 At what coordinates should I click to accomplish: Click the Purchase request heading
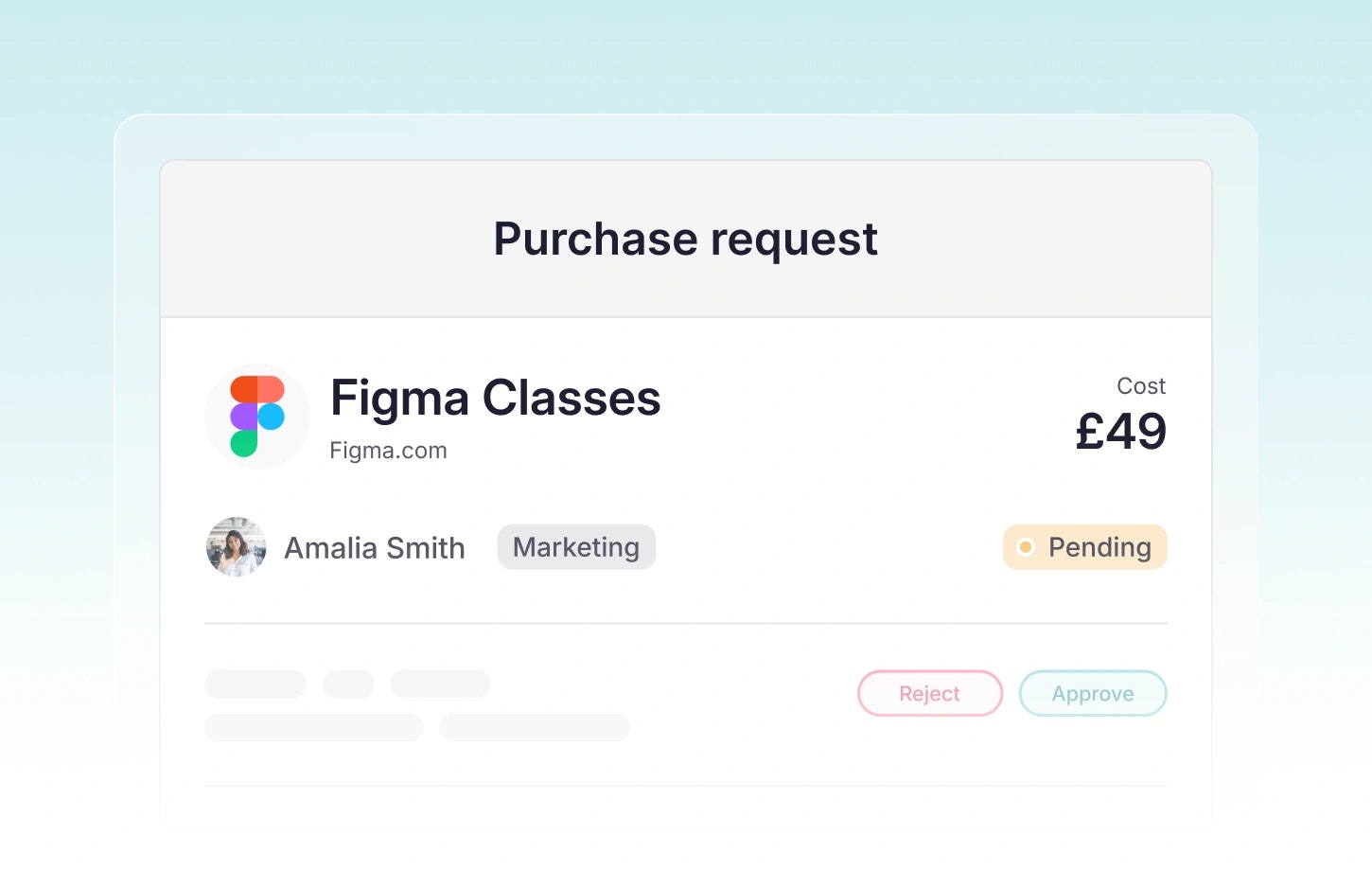pyautogui.click(x=685, y=239)
